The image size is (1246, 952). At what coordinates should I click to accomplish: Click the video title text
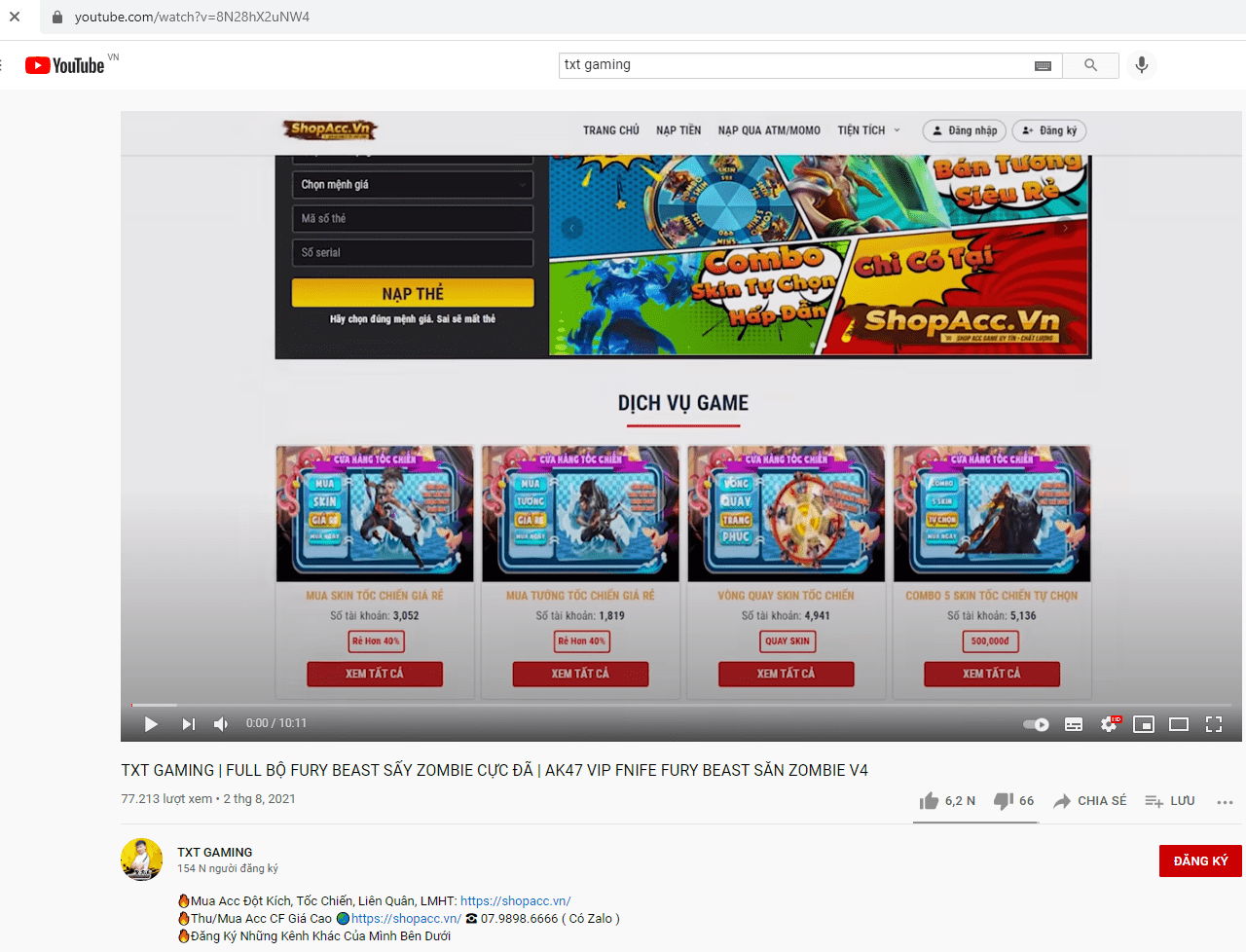coord(495,770)
